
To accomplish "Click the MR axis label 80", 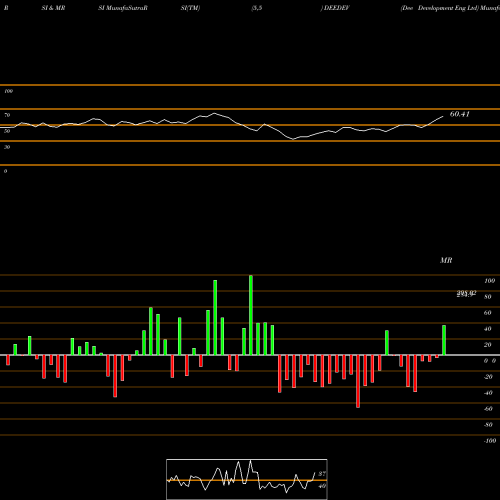I will [x=488, y=297].
